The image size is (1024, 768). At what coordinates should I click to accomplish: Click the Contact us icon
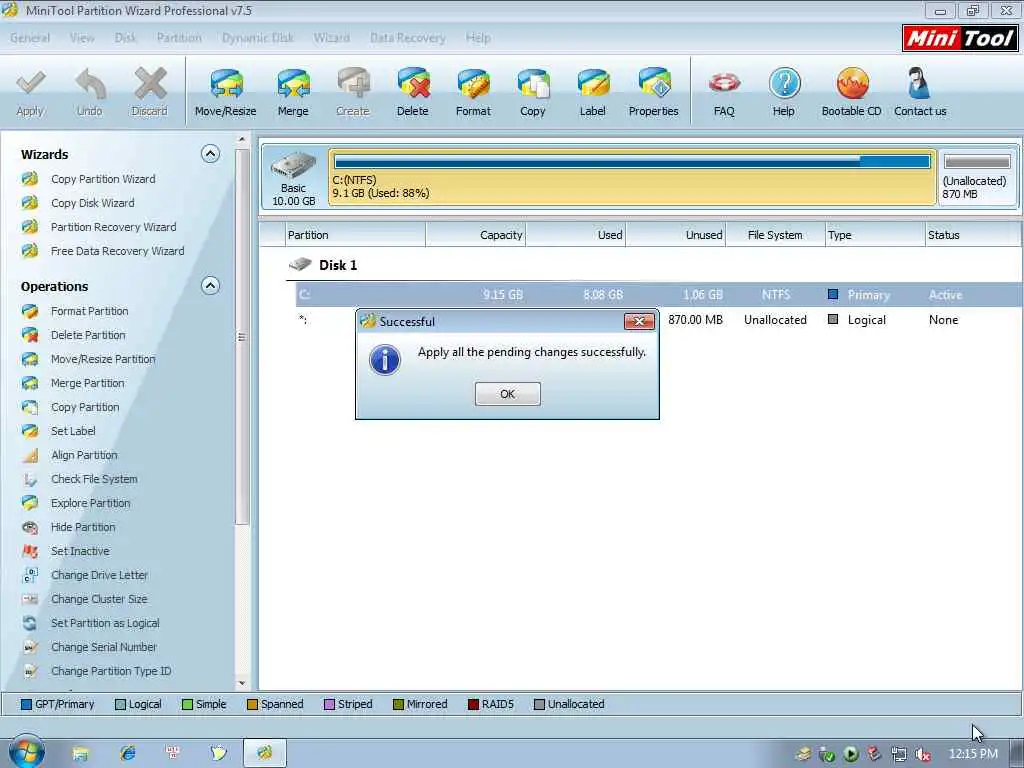920,93
